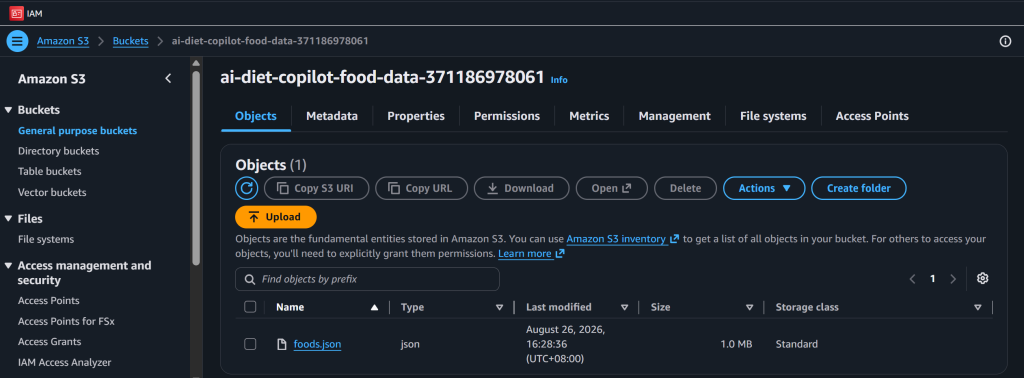The width and height of the screenshot is (1024, 378).
Task: Click the Find objects by prefix field
Action: [367, 279]
